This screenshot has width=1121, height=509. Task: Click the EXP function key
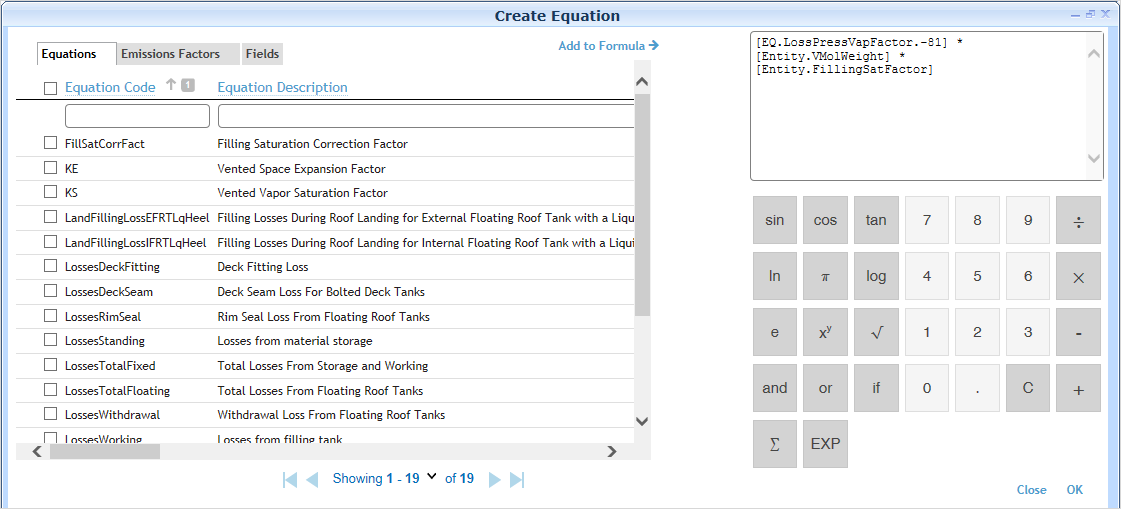[x=825, y=444]
